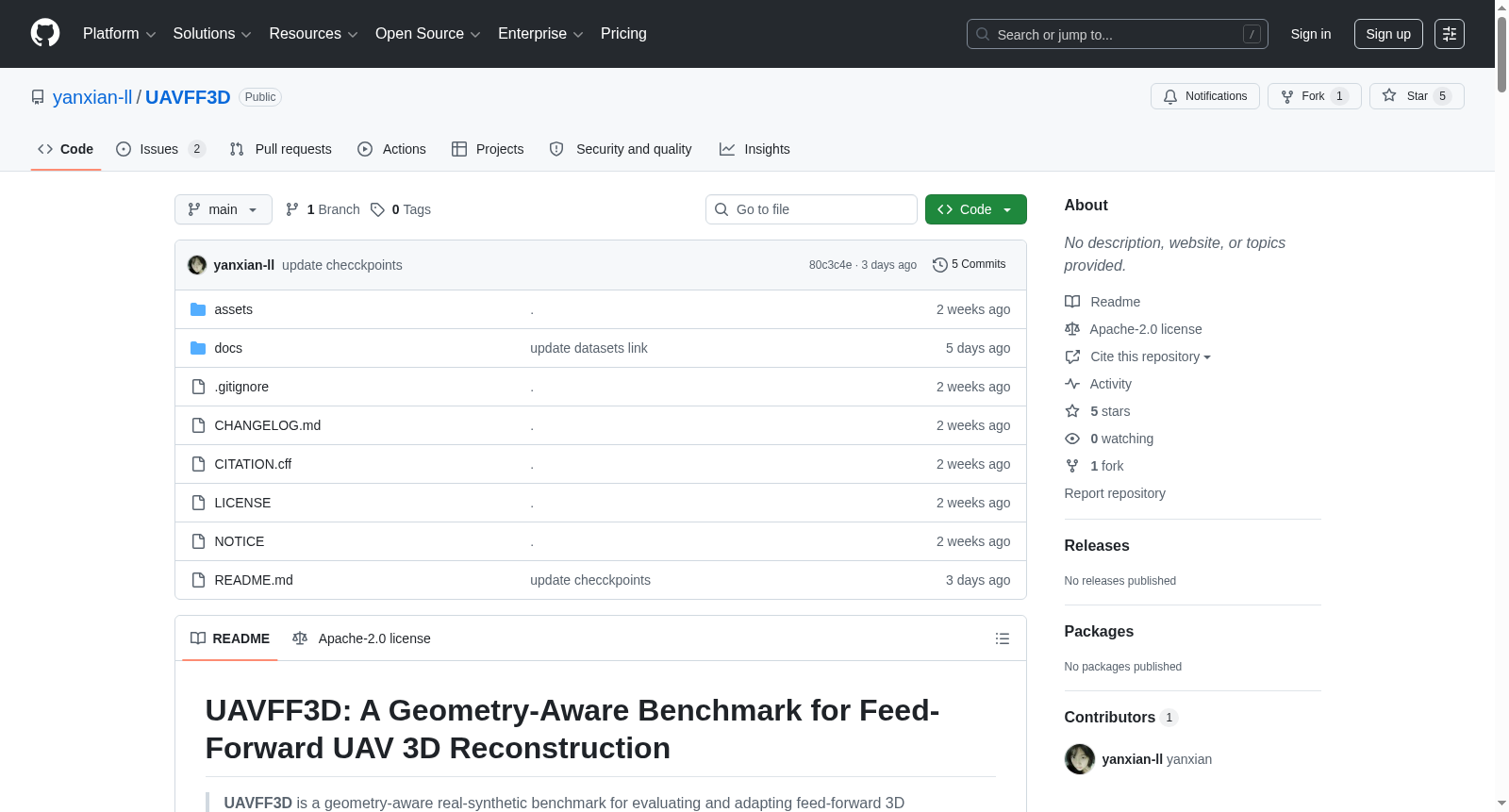Image resolution: width=1509 pixels, height=812 pixels.
Task: Click the LICENSE file icon
Action: pos(198,503)
